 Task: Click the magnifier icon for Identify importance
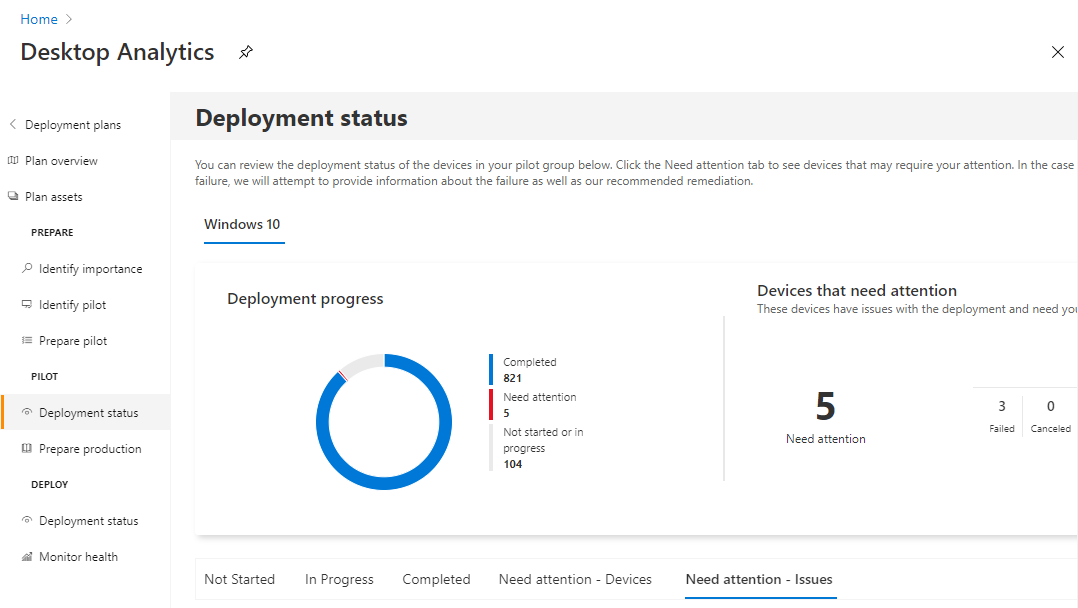(27, 268)
